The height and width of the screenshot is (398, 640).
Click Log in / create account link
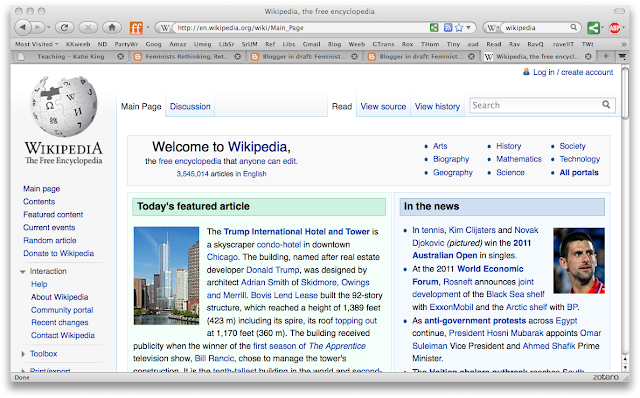click(x=573, y=72)
